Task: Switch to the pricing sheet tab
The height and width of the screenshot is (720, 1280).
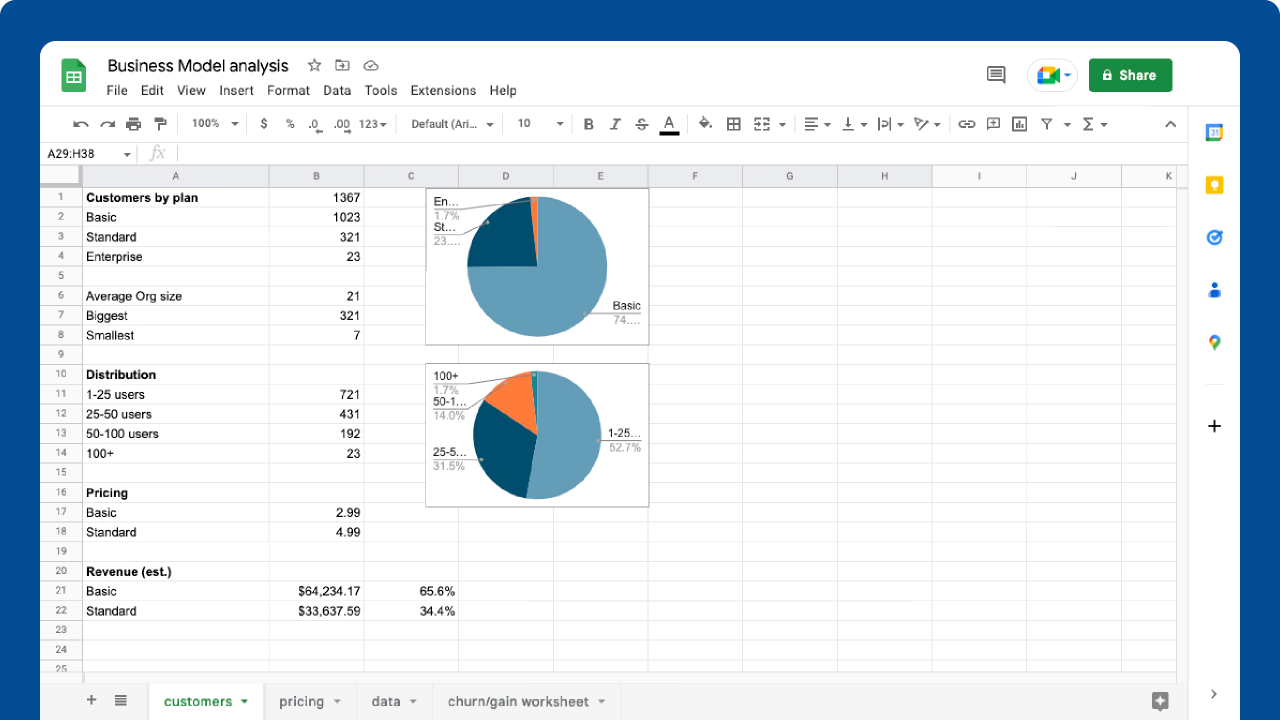Action: tap(302, 701)
